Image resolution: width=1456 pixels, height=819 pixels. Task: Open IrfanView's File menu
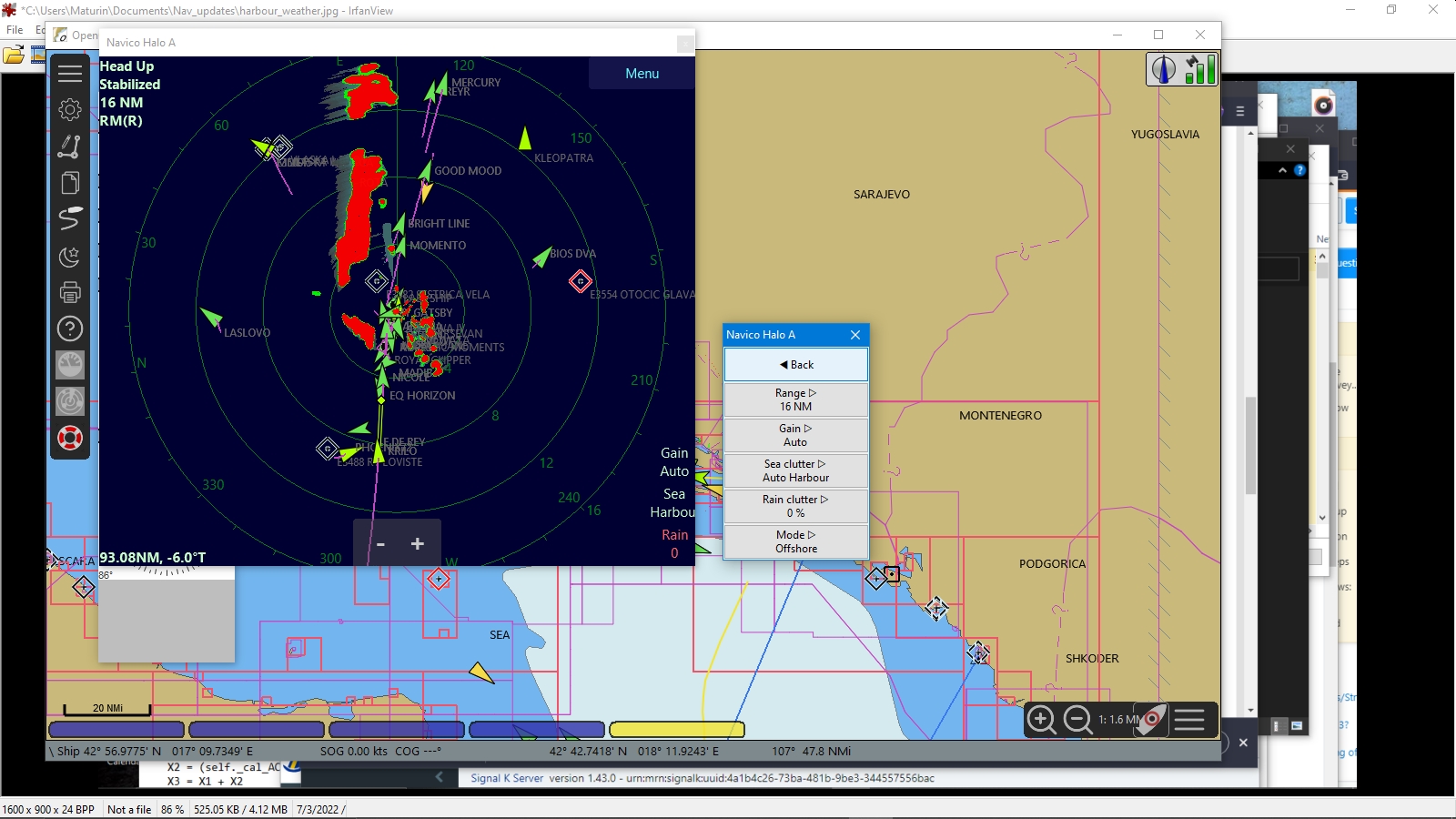coord(14,29)
